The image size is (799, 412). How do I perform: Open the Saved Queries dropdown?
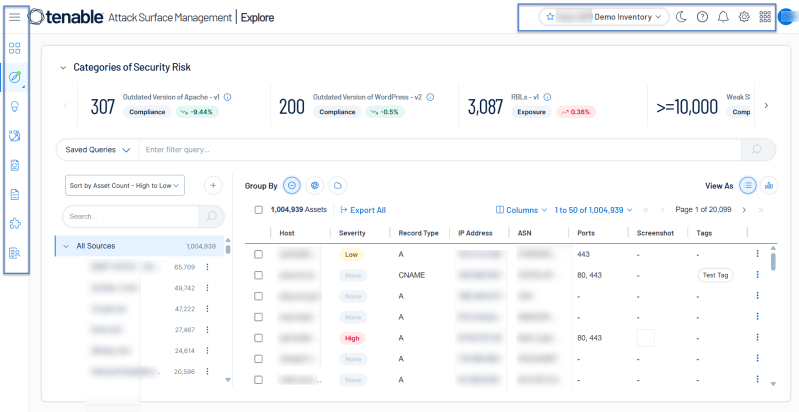pyautogui.click(x=98, y=150)
